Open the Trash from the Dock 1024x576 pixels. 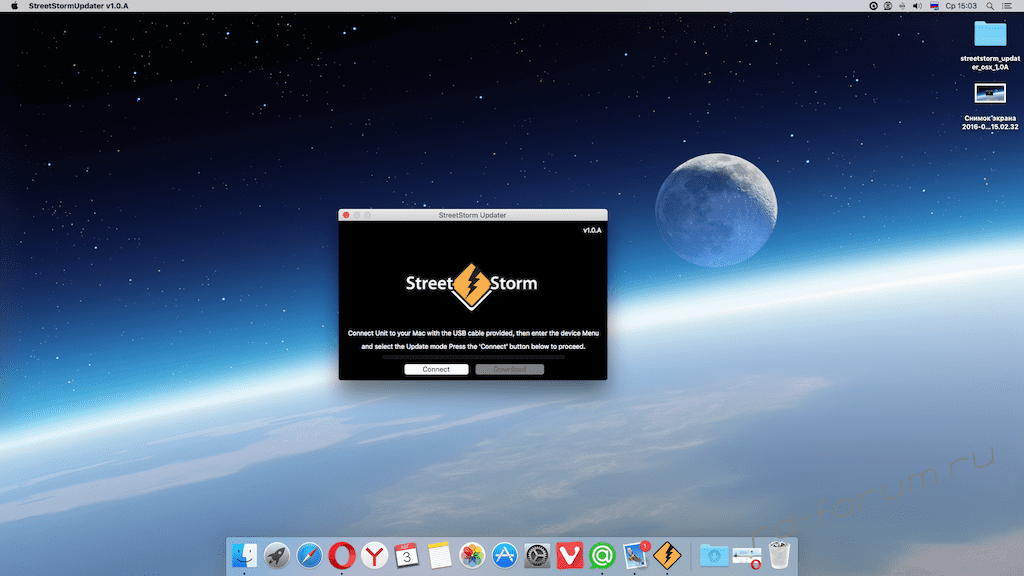click(779, 556)
